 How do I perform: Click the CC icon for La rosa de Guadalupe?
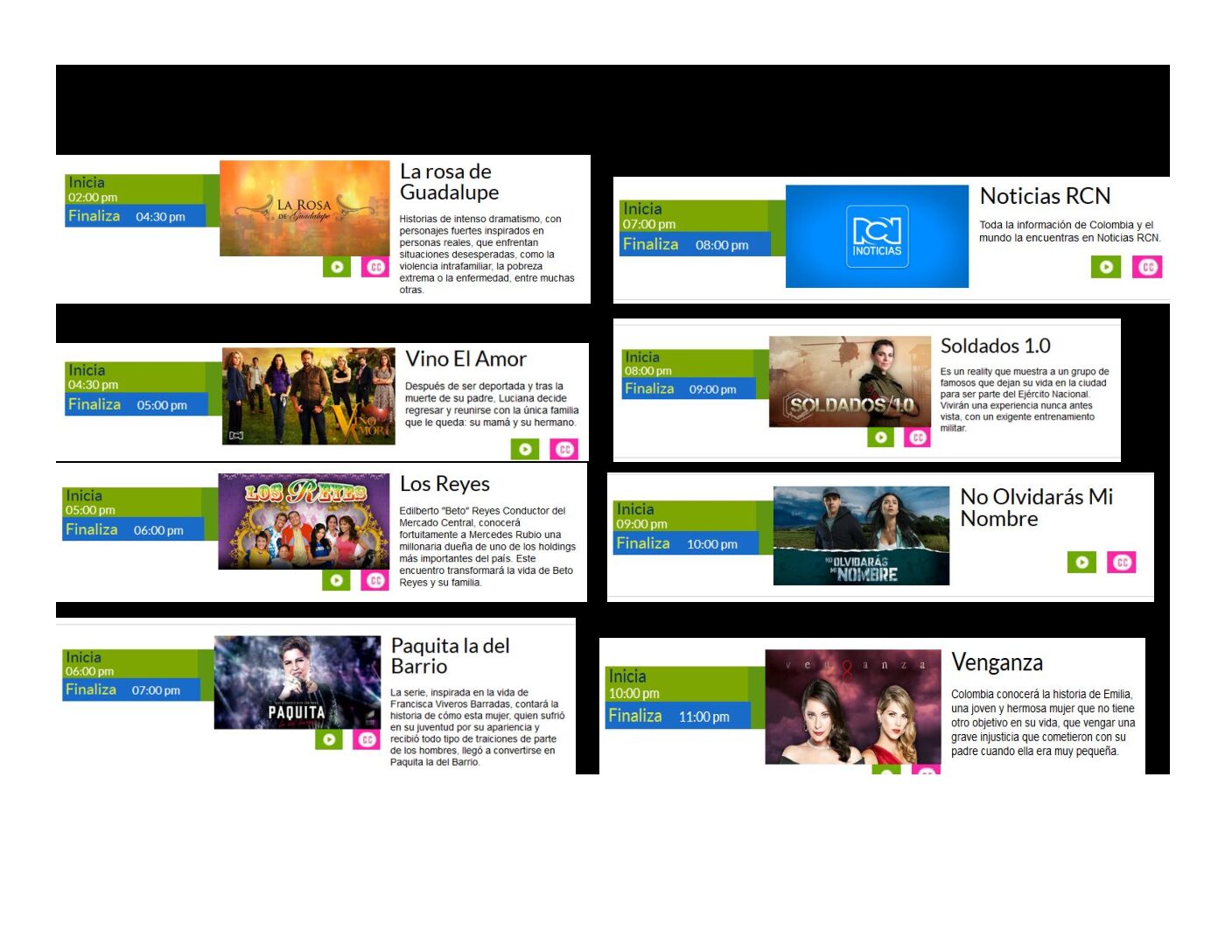[x=375, y=267]
